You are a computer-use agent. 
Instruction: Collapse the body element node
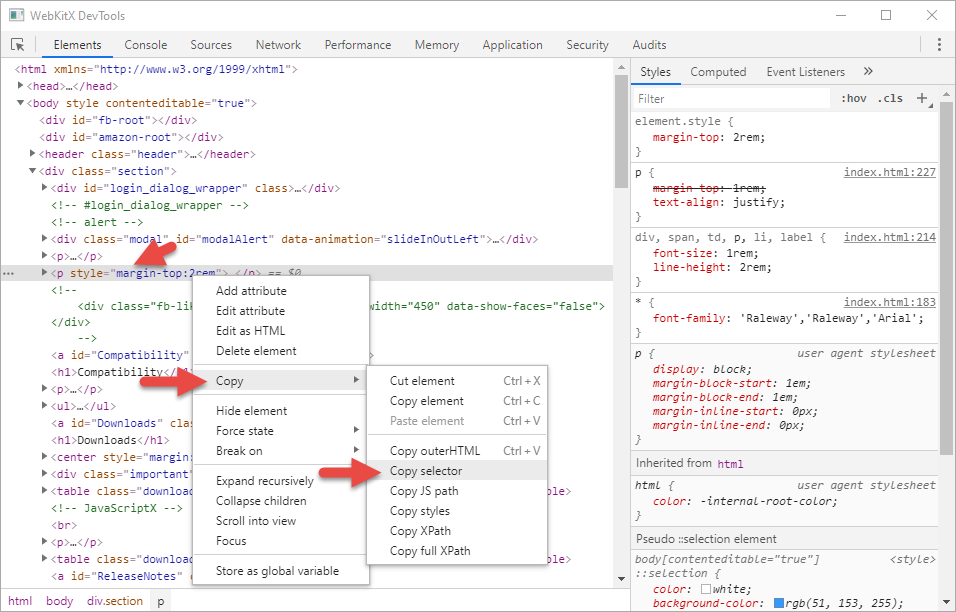click(x=20, y=103)
